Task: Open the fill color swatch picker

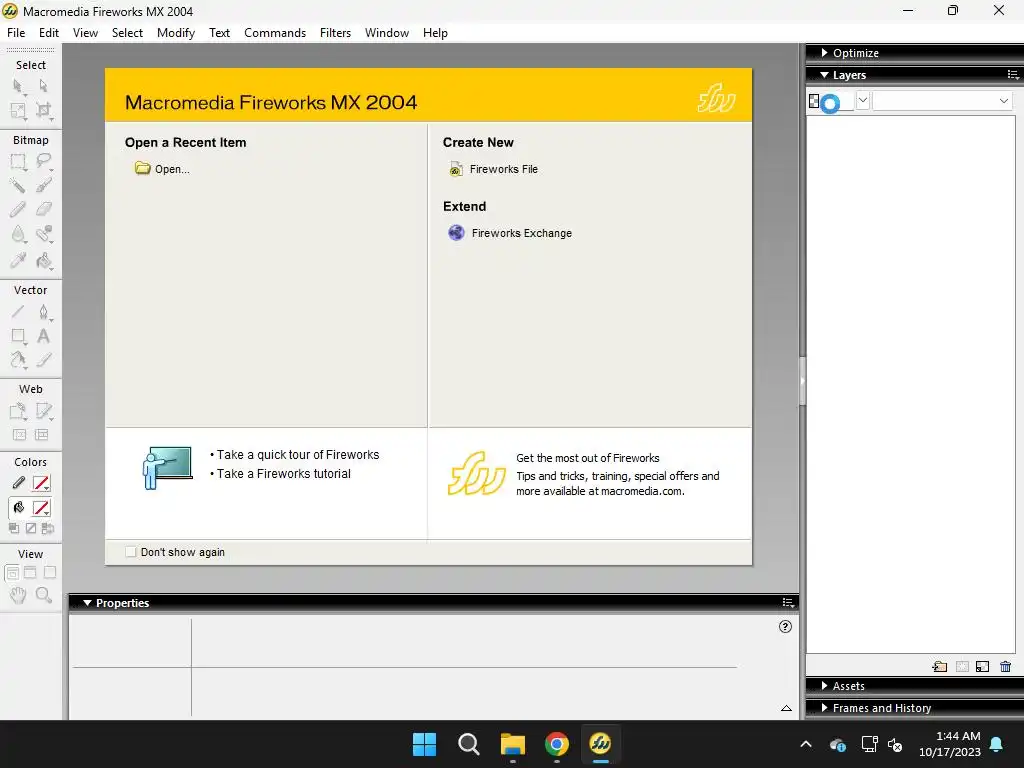Action: pyautogui.click(x=41, y=508)
